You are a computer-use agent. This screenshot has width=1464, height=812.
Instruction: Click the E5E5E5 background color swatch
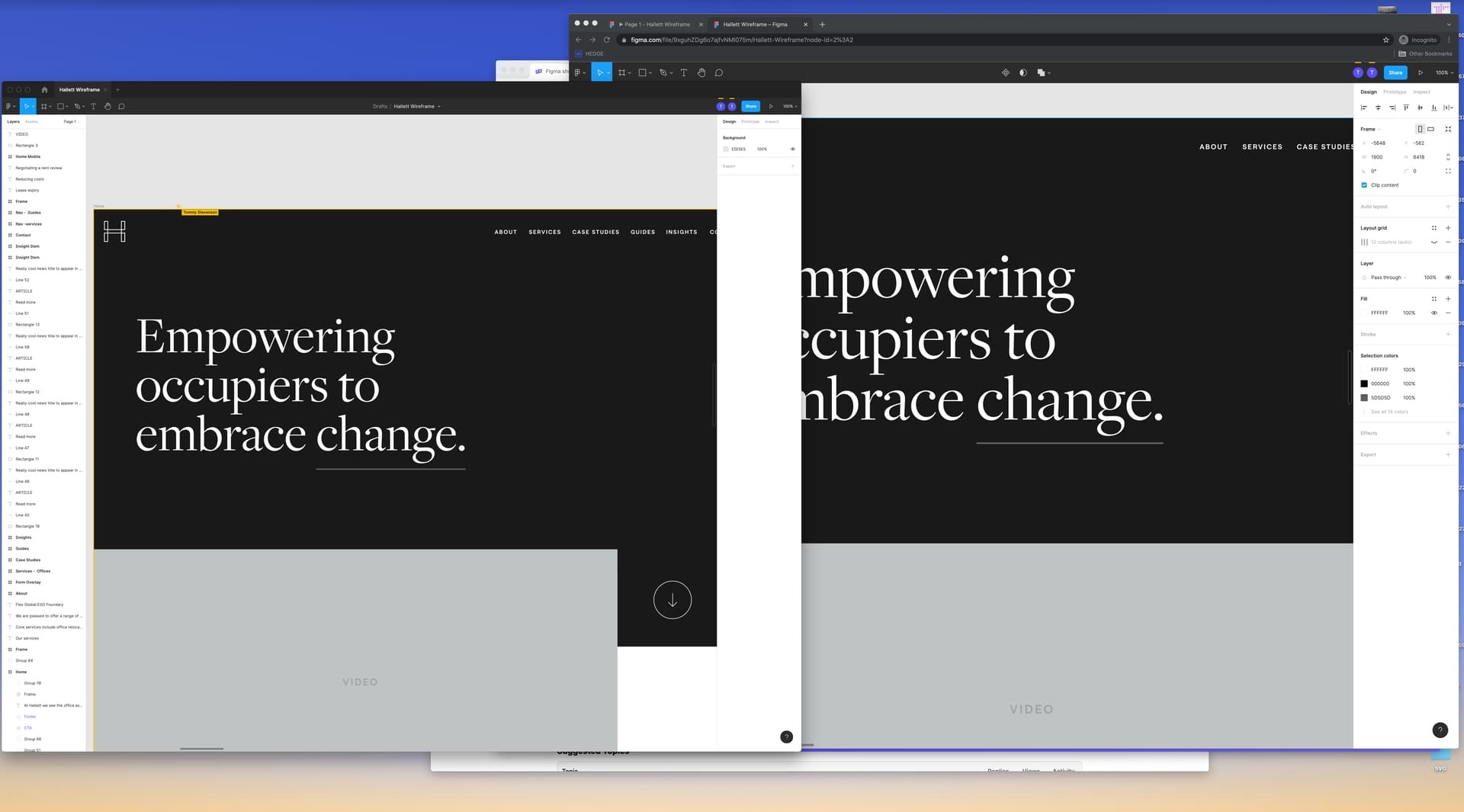coord(726,149)
